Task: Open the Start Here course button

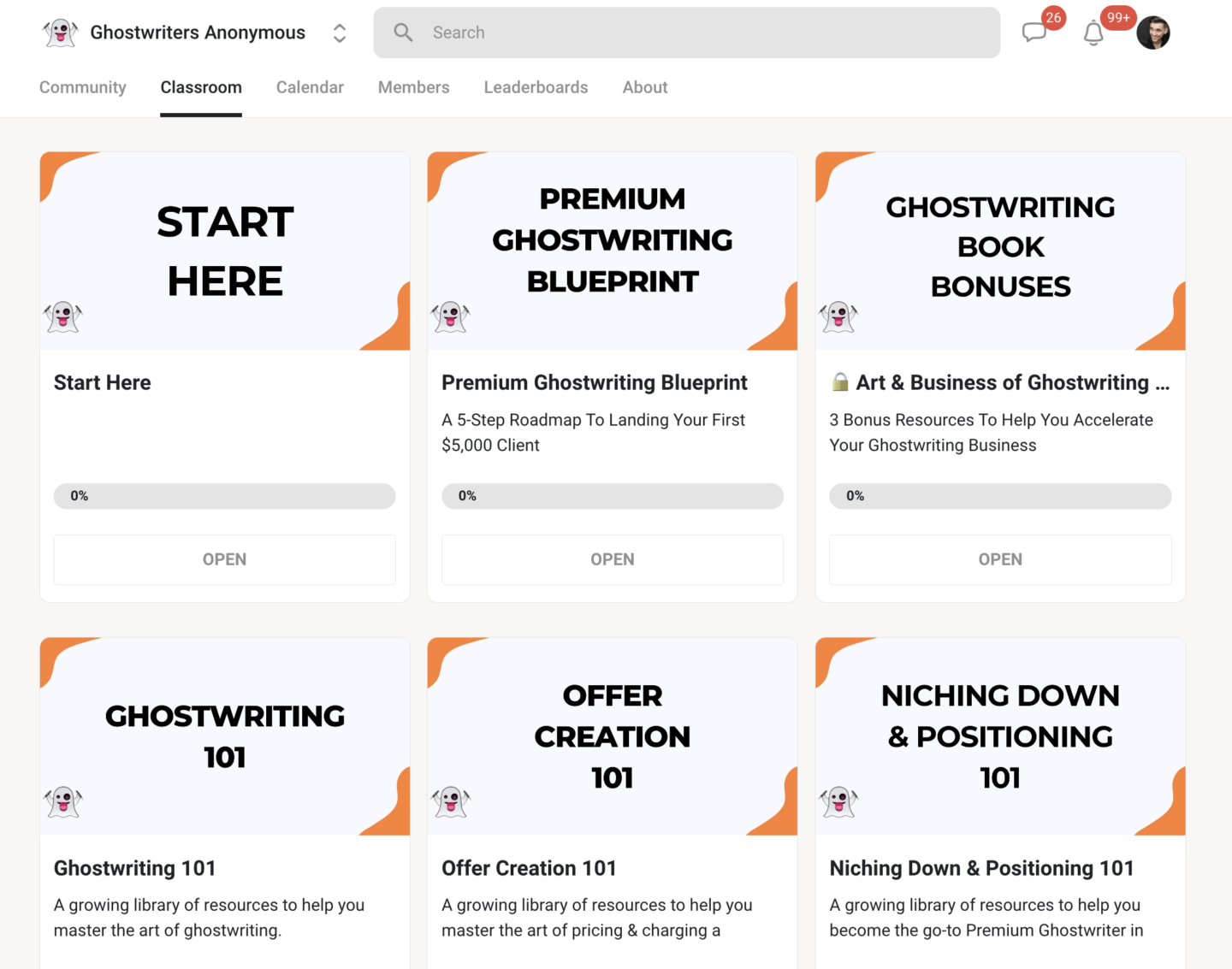Action: (x=225, y=559)
